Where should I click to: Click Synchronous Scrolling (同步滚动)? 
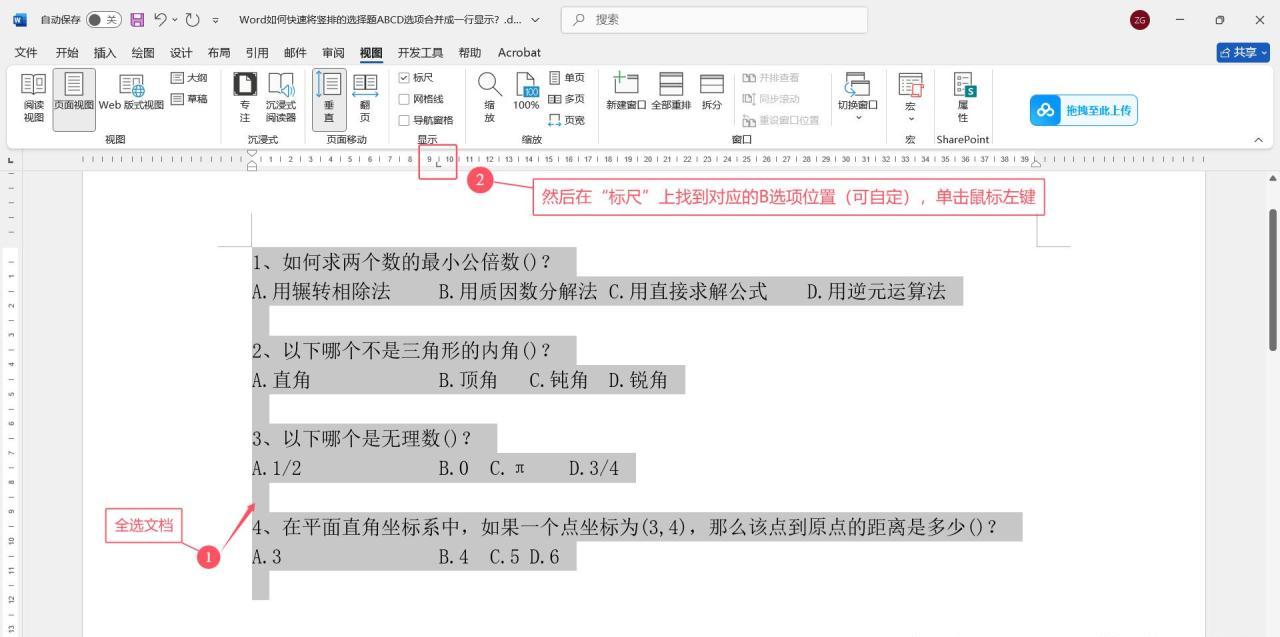771,99
